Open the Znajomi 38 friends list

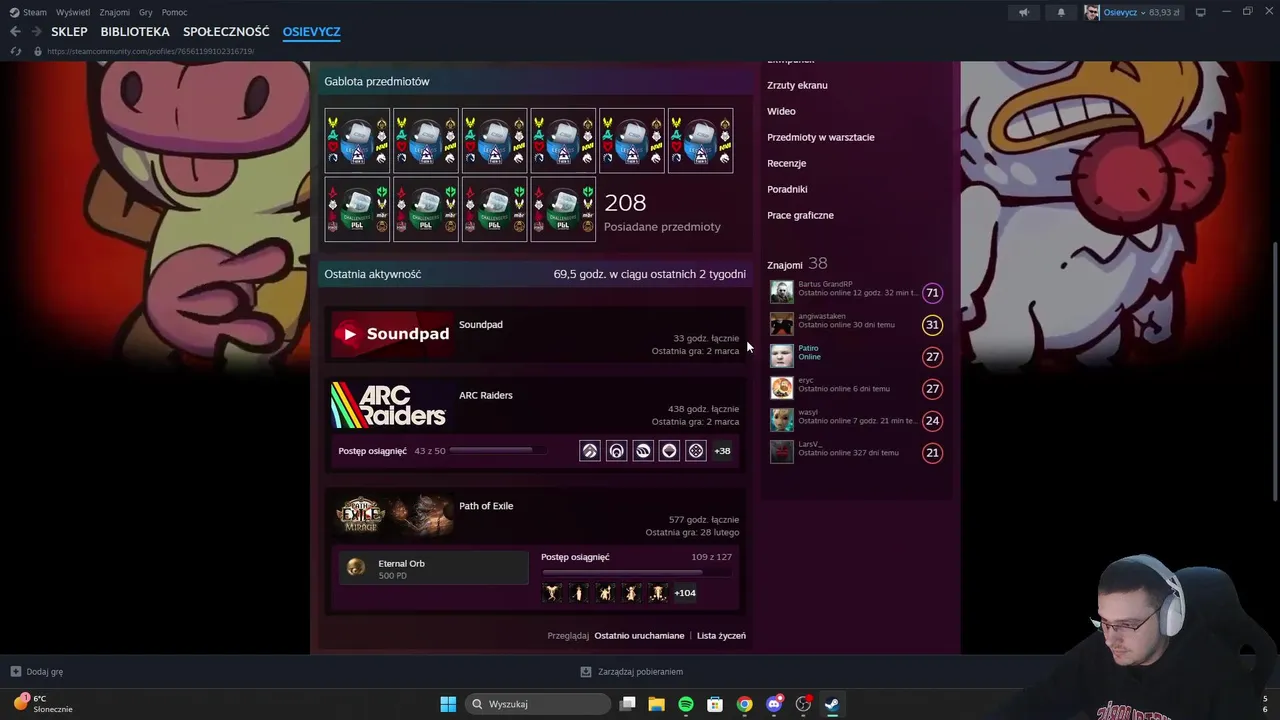coord(797,264)
